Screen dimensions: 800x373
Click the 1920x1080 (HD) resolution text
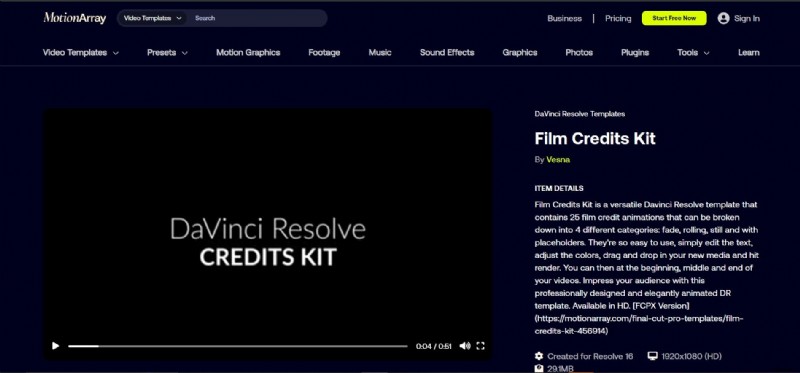tap(691, 356)
